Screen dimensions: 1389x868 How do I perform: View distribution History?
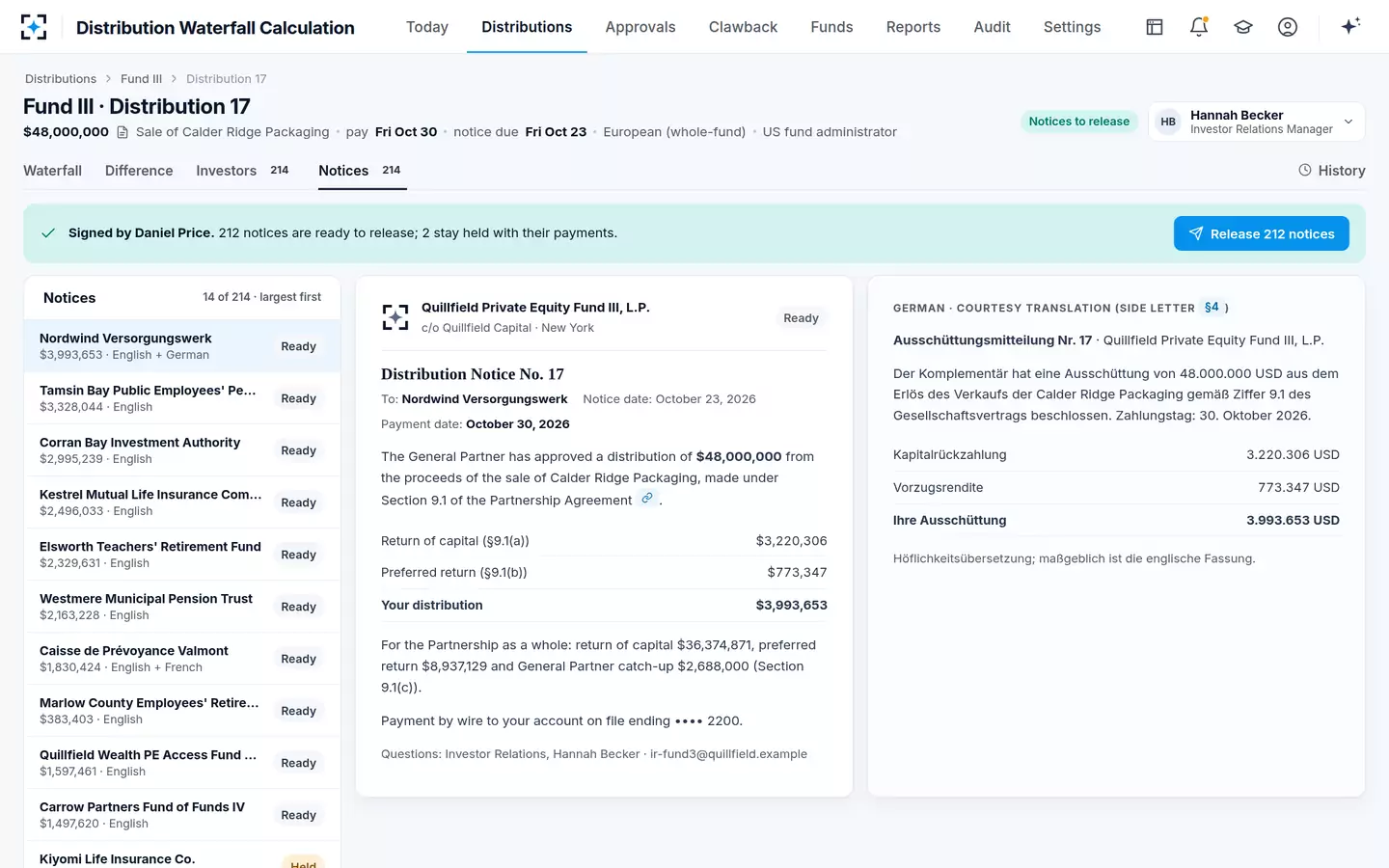pyautogui.click(x=1331, y=171)
